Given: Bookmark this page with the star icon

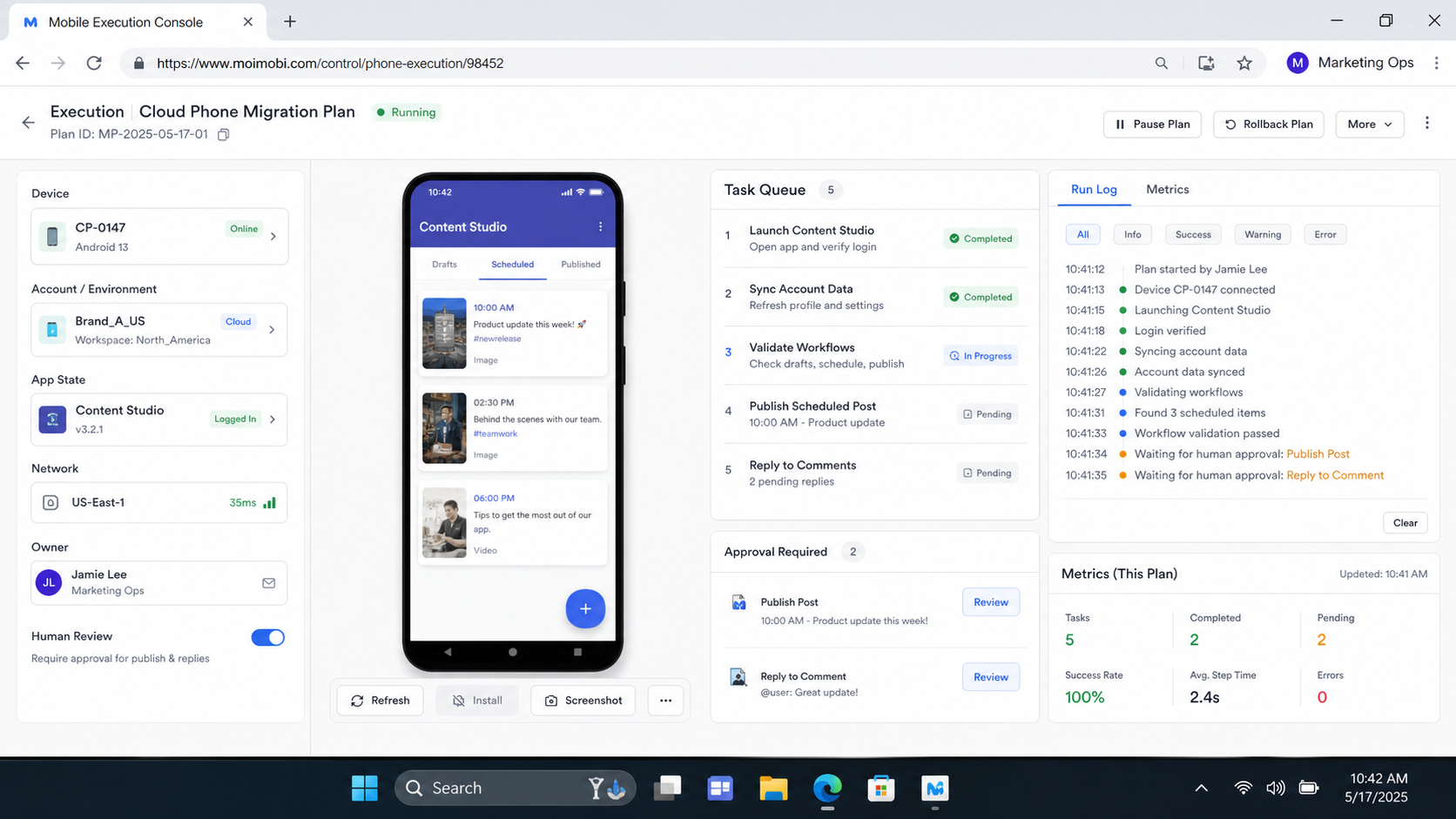Looking at the screenshot, I should coord(1244,63).
